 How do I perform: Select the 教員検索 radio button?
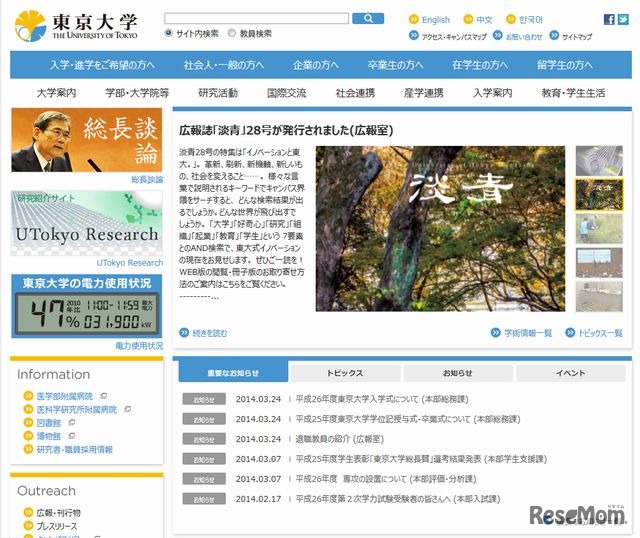[x=232, y=33]
